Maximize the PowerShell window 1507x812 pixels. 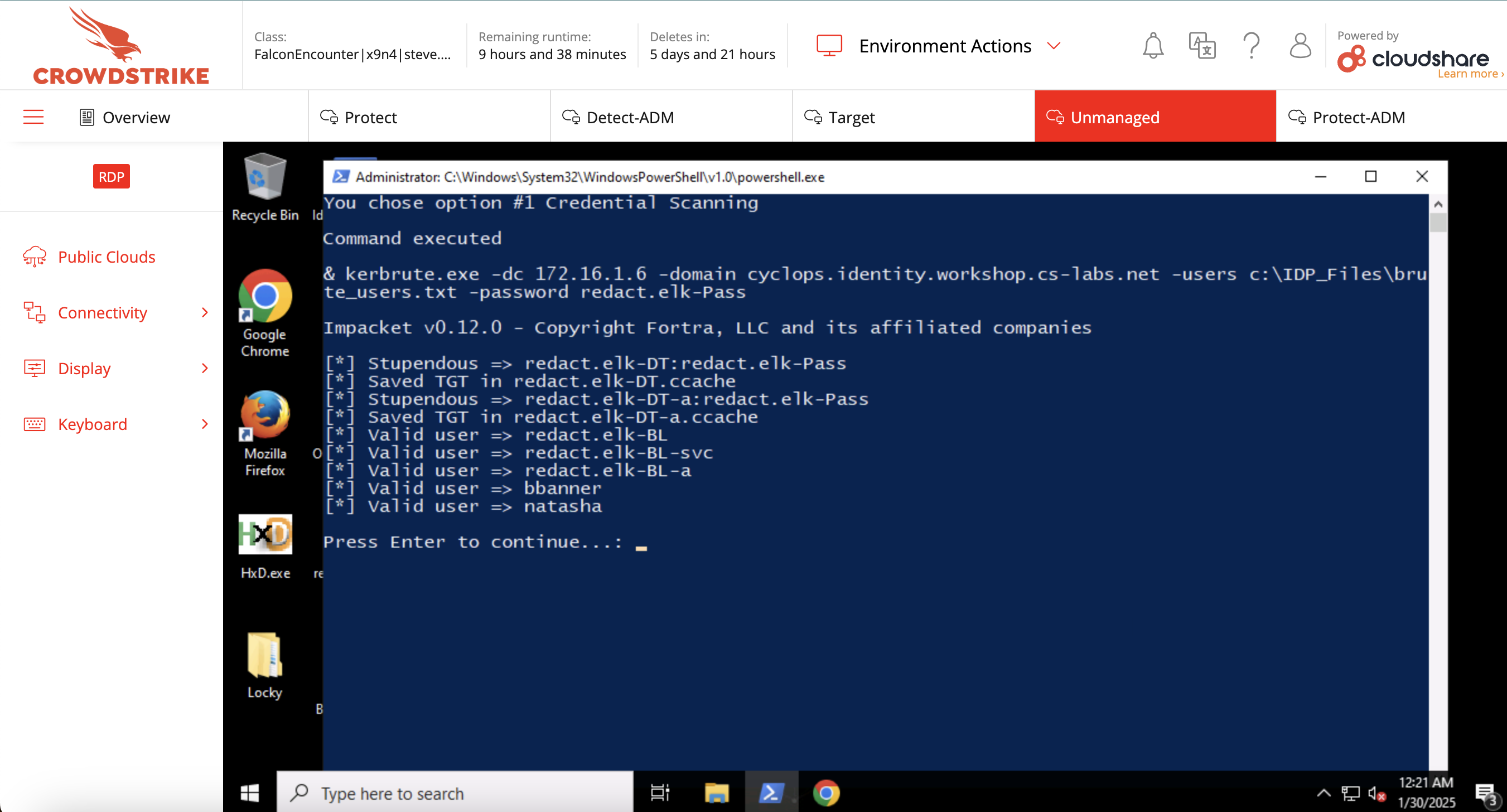coord(1371,176)
